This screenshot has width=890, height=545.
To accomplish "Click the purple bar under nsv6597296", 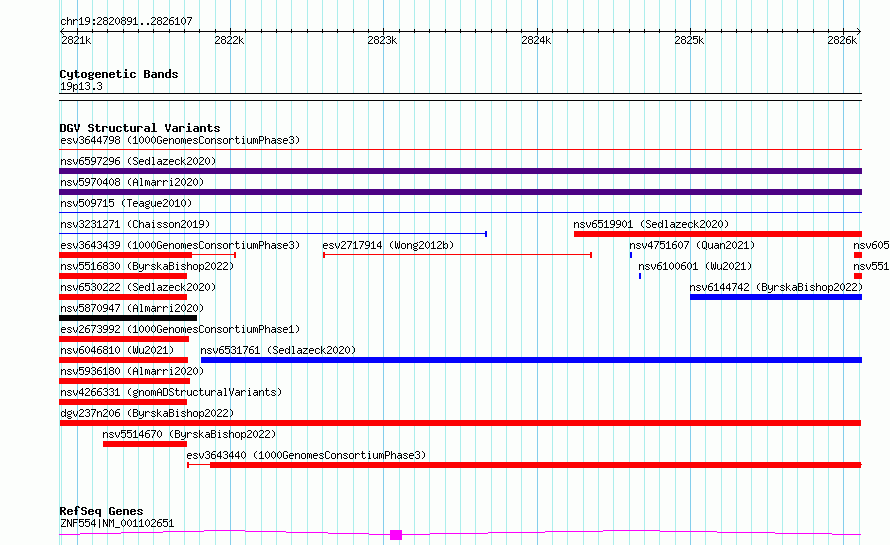I will click(460, 171).
